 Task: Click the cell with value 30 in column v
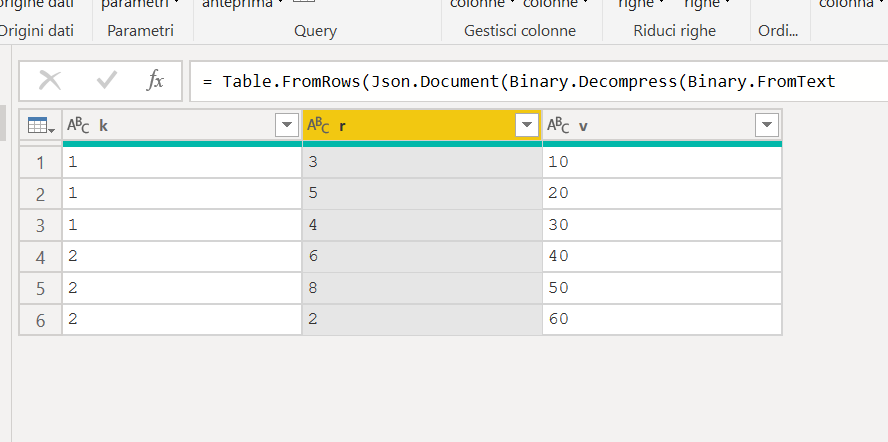[662, 226]
